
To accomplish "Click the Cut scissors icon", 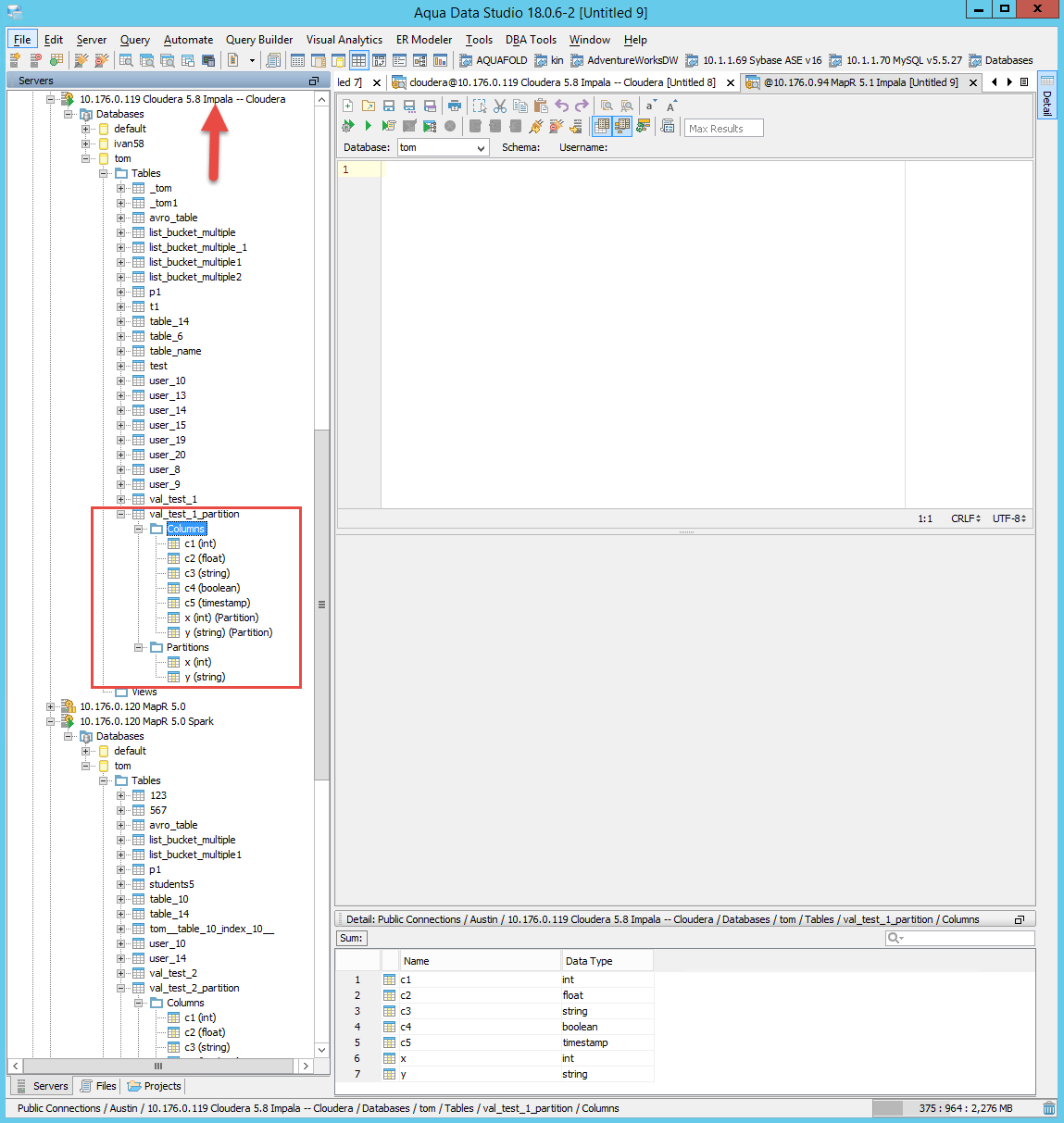I will [x=500, y=106].
